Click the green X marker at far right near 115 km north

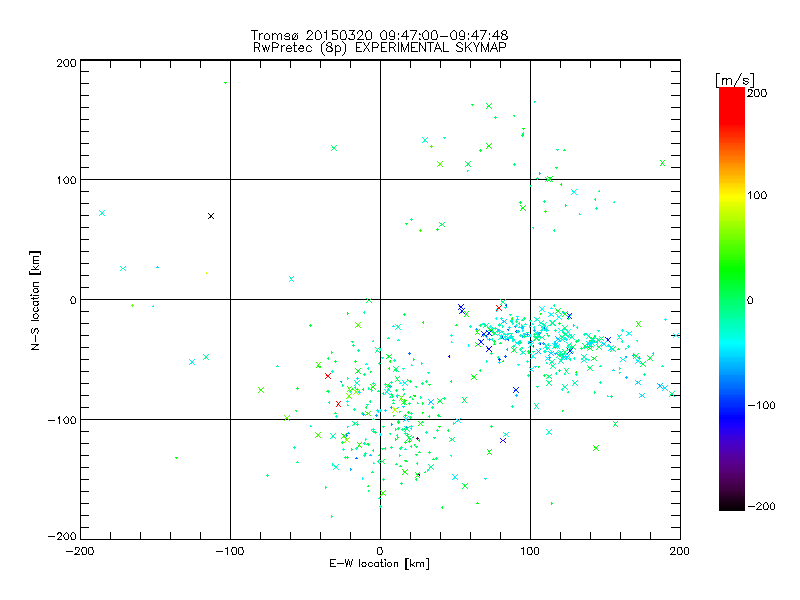(662, 163)
